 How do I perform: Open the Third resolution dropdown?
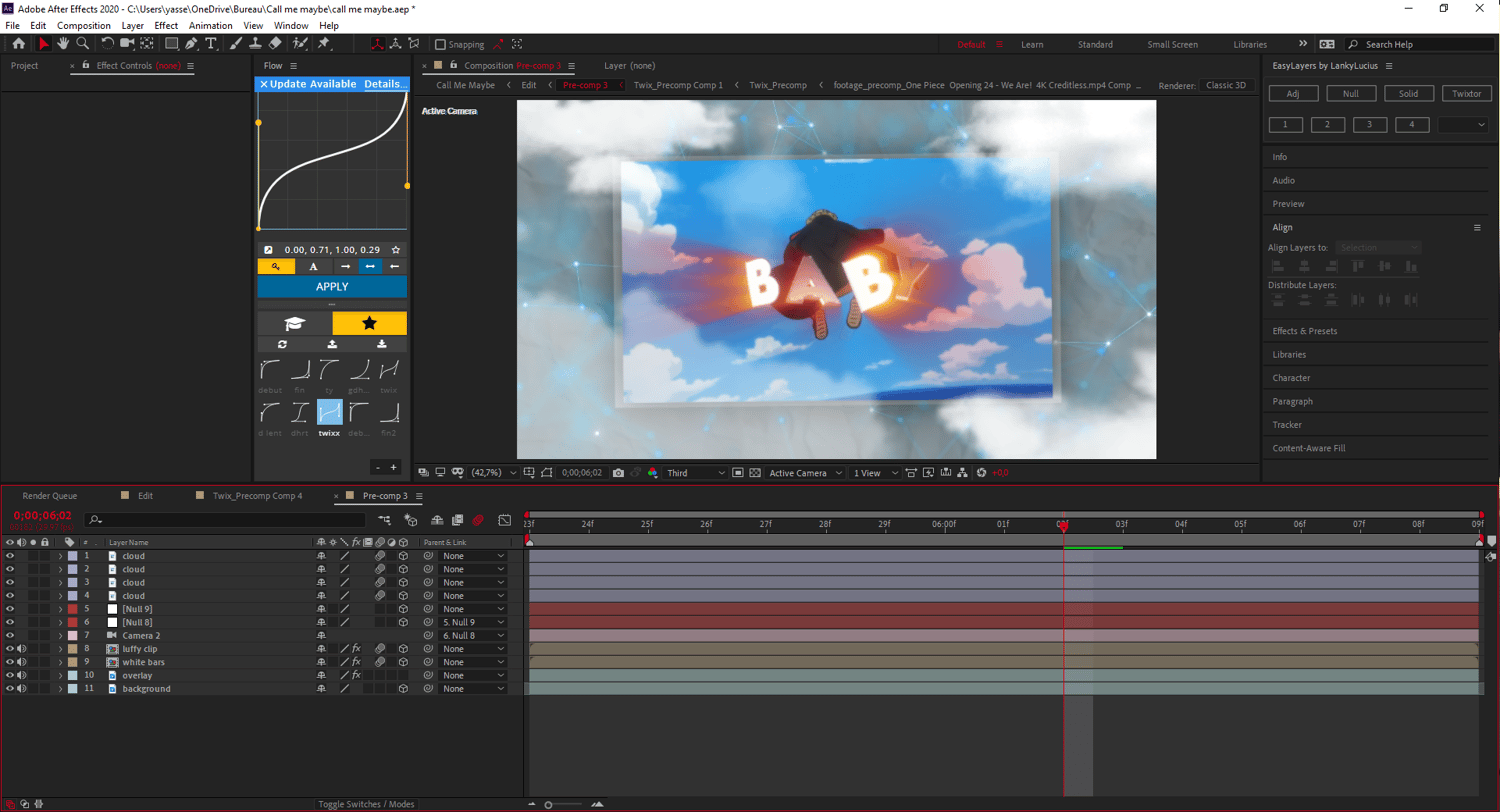695,473
